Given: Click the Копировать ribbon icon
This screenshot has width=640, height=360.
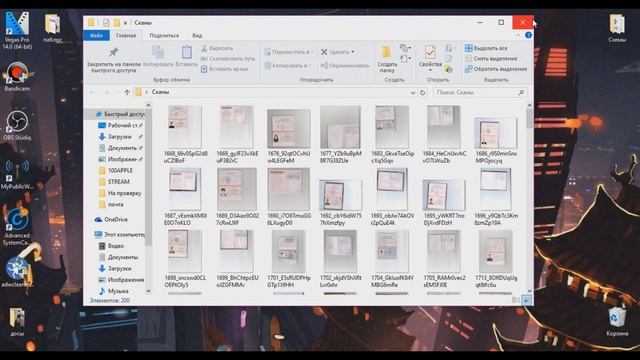Looking at the screenshot, I should pyautogui.click(x=158, y=56).
